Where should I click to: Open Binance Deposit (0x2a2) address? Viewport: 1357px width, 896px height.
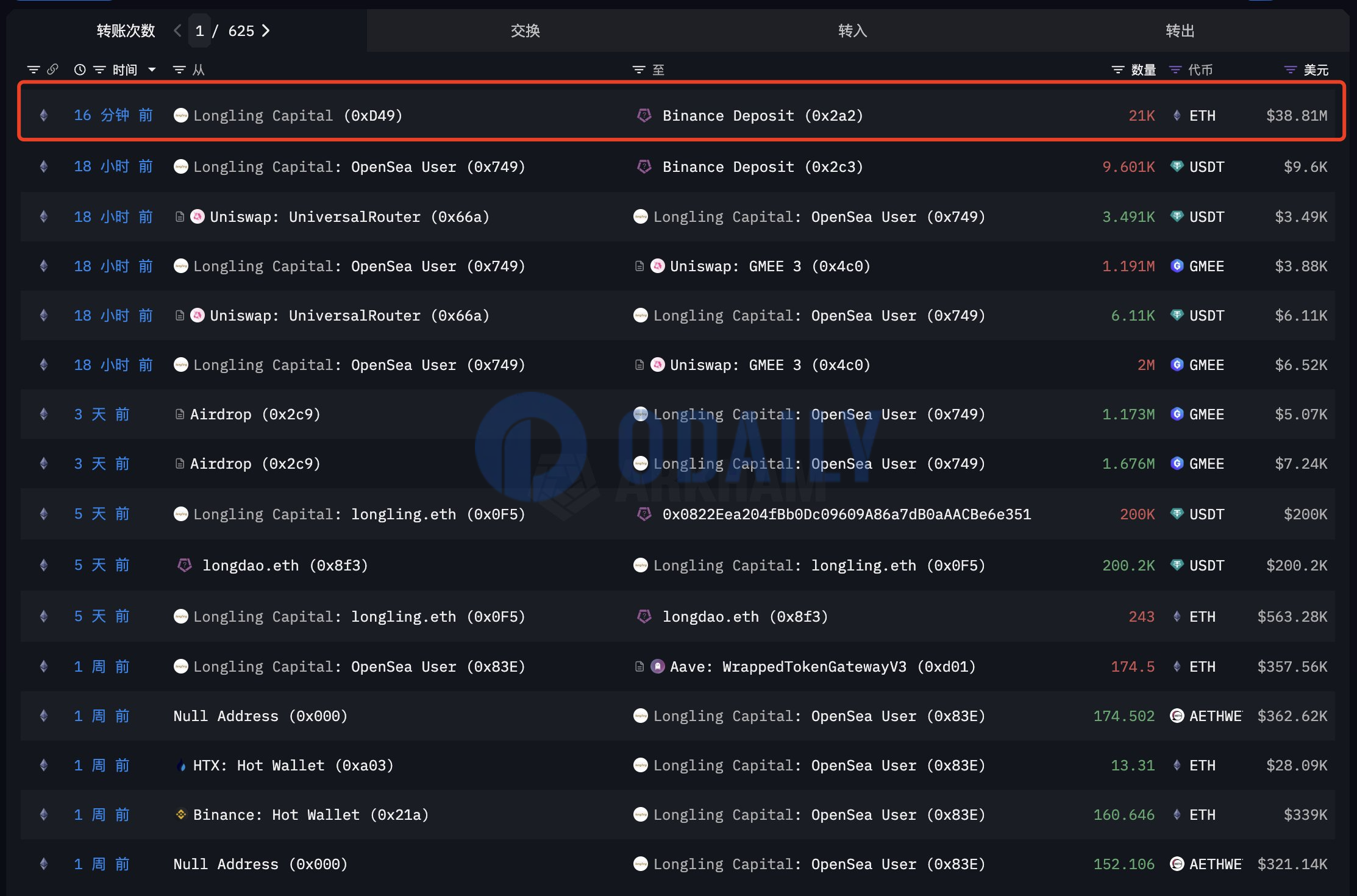pyautogui.click(x=763, y=116)
